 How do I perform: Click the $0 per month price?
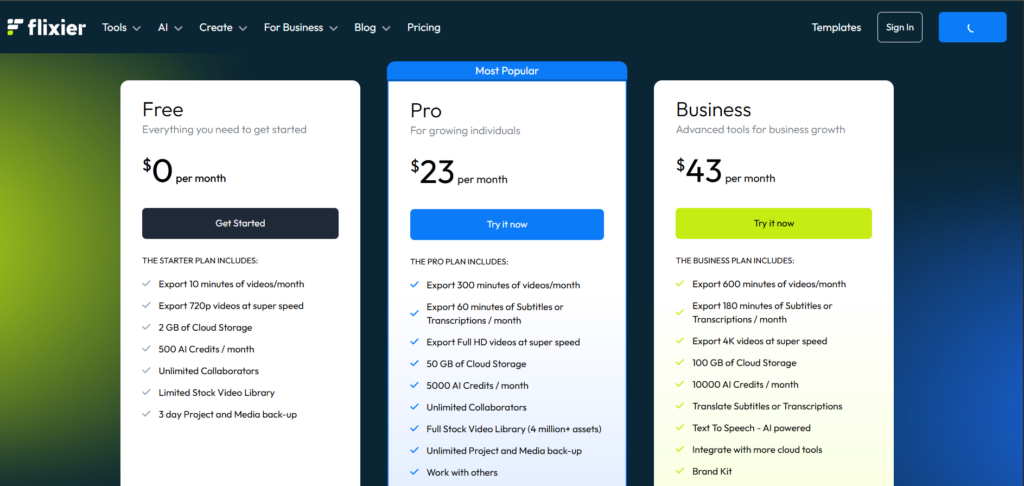184,172
